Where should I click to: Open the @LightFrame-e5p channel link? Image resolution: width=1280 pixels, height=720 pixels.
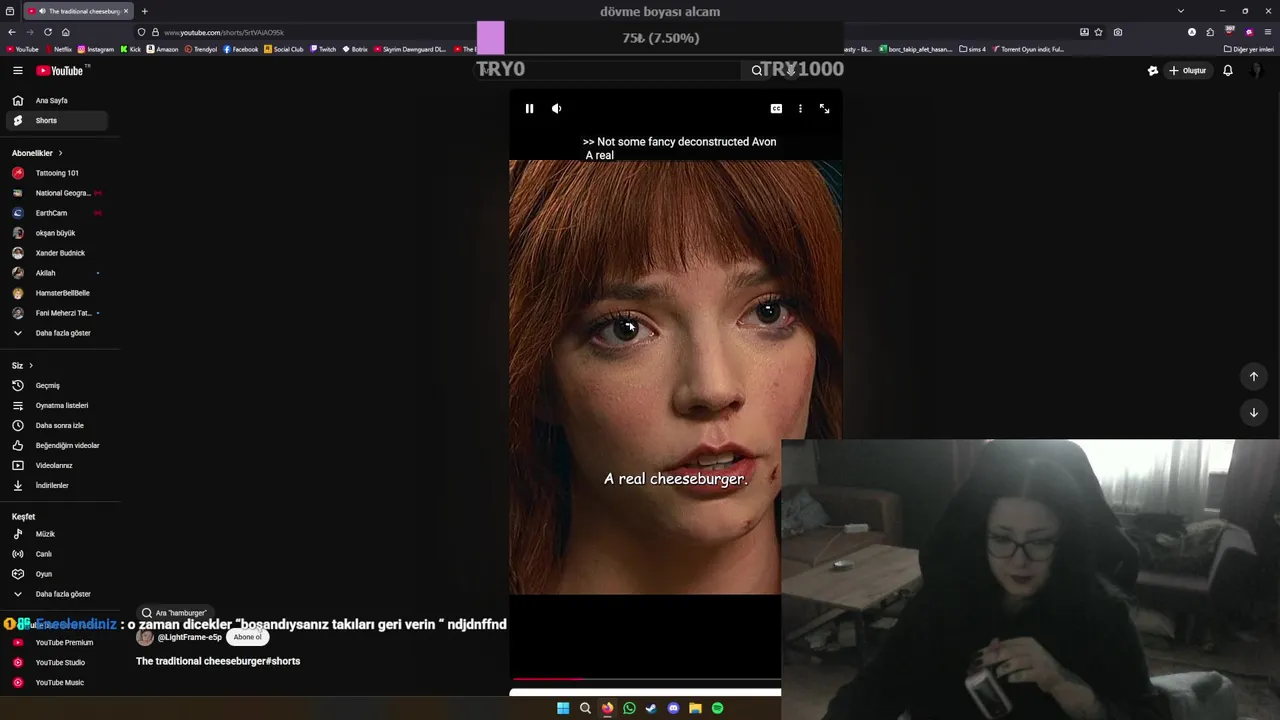pos(190,638)
